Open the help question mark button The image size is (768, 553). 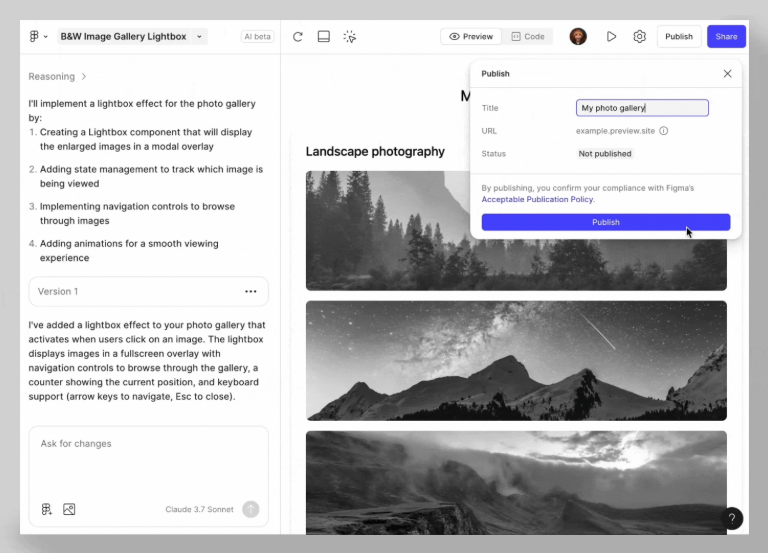[x=732, y=518]
